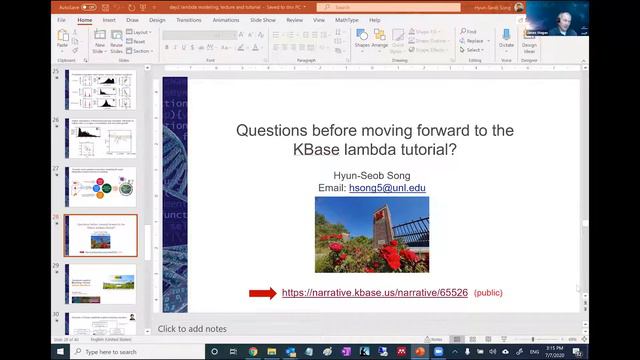Switch to Slide Sorter view
Screen dimensions: 640x360
coord(473,339)
